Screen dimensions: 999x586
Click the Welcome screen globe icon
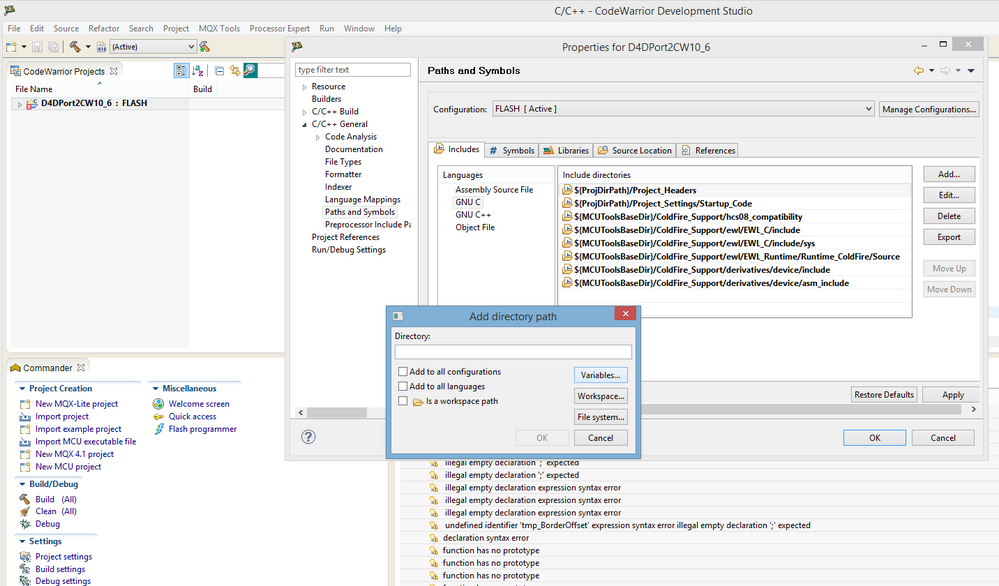coord(158,404)
